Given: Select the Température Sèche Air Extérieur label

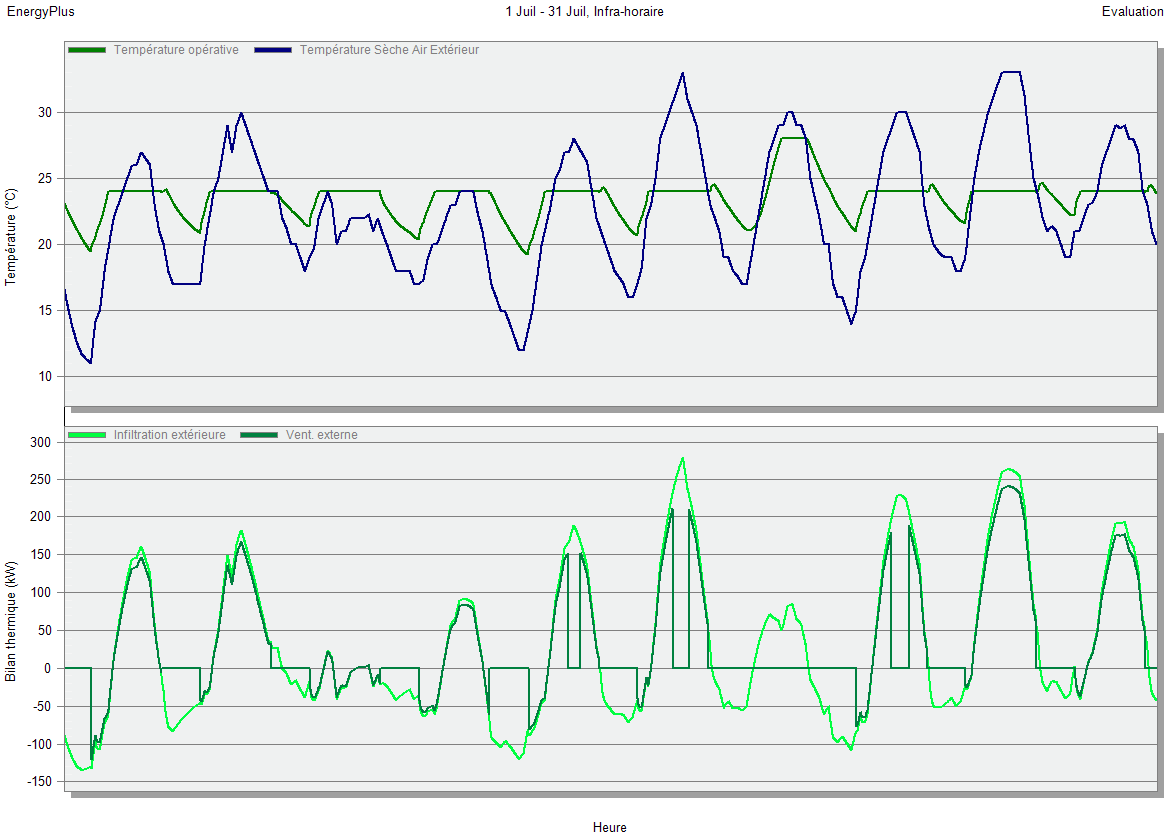Looking at the screenshot, I should [x=389, y=50].
